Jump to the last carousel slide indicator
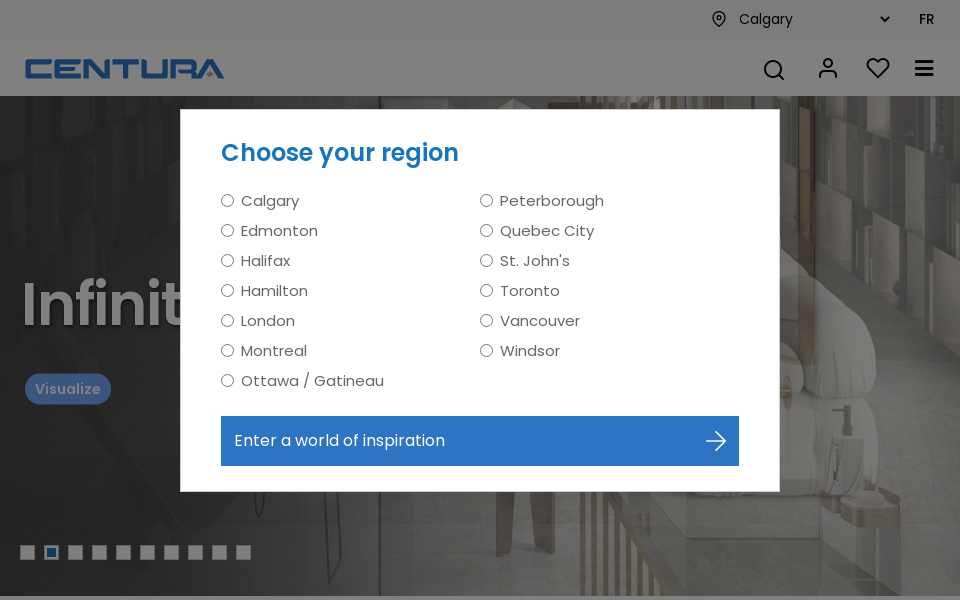The width and height of the screenshot is (960, 600). [x=243, y=552]
